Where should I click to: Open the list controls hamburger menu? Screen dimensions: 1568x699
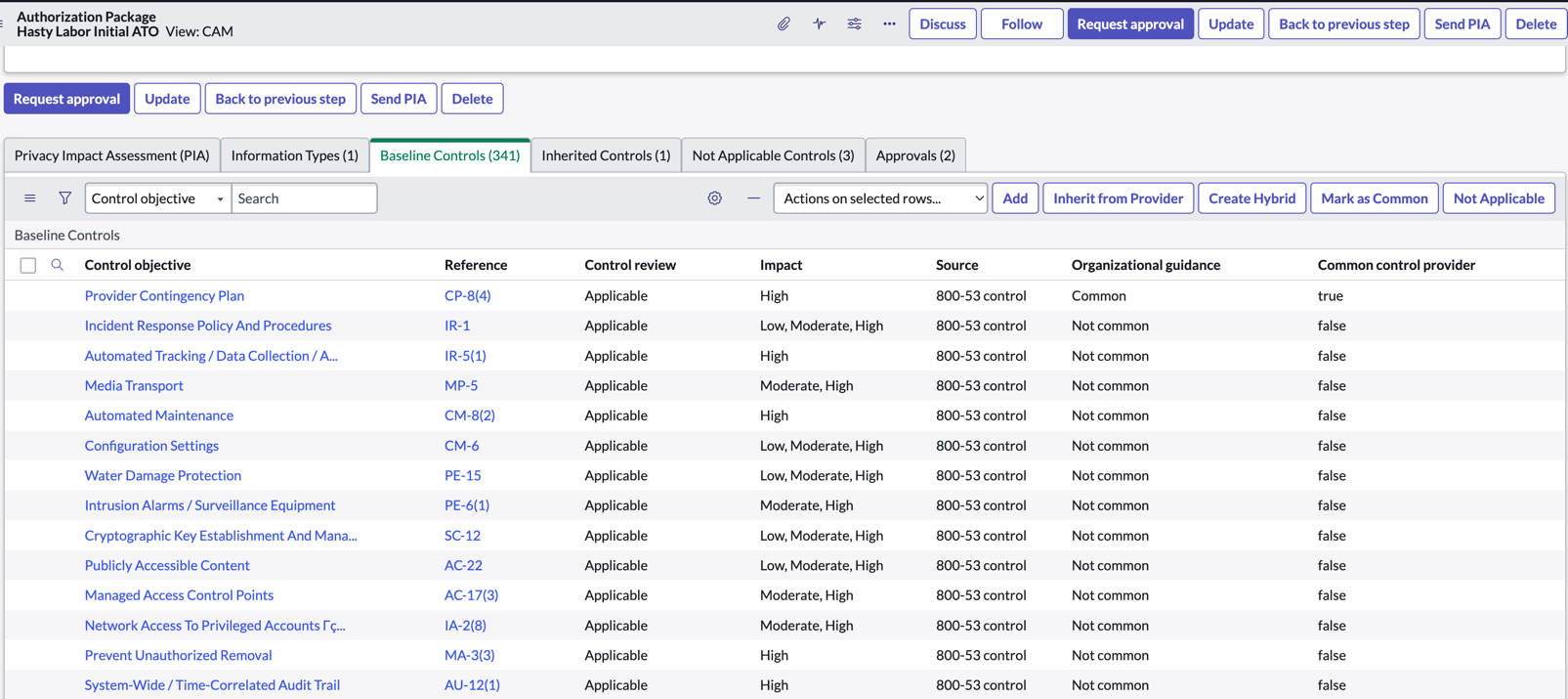point(30,198)
